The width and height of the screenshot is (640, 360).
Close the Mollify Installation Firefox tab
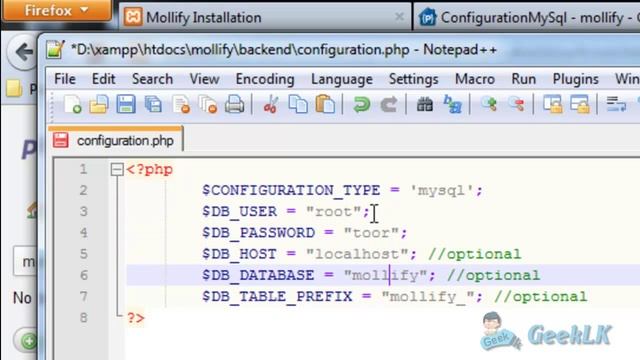pyautogui.click(x=399, y=17)
